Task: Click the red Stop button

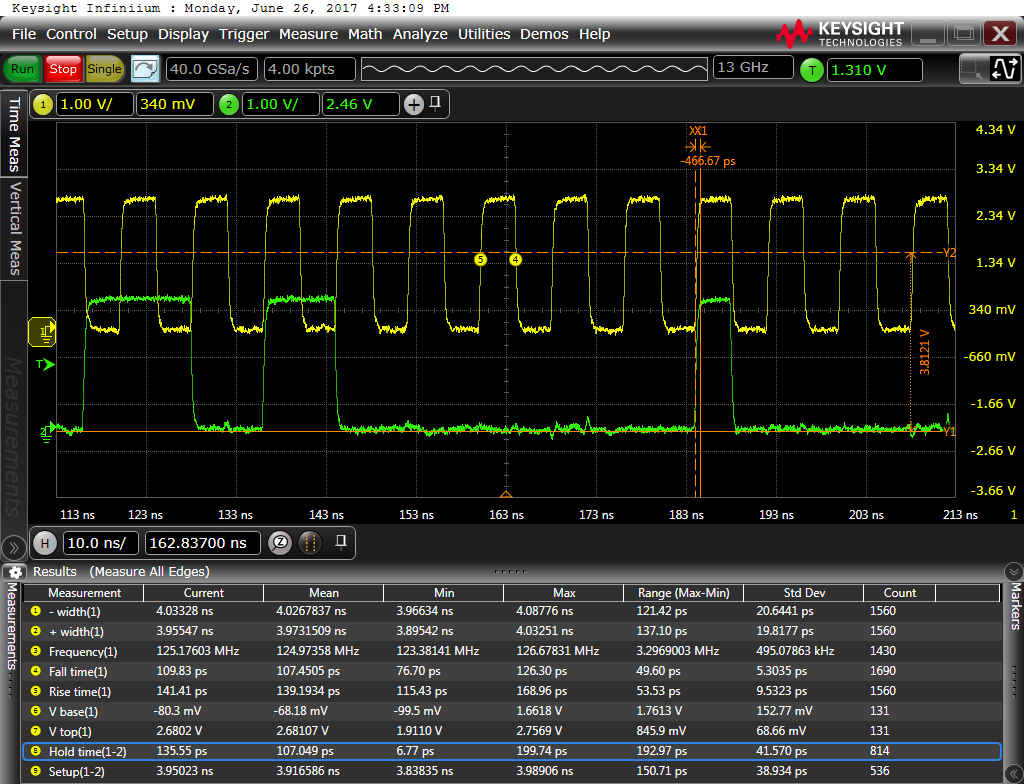Action: pos(63,69)
